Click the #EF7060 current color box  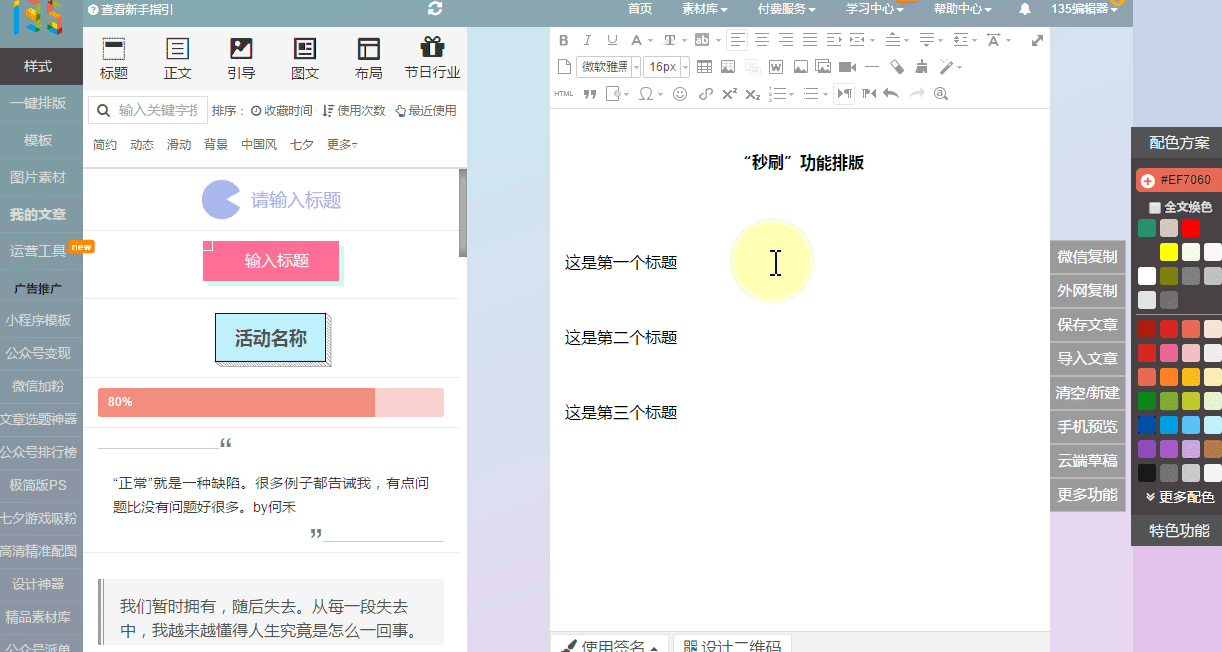coord(1178,180)
